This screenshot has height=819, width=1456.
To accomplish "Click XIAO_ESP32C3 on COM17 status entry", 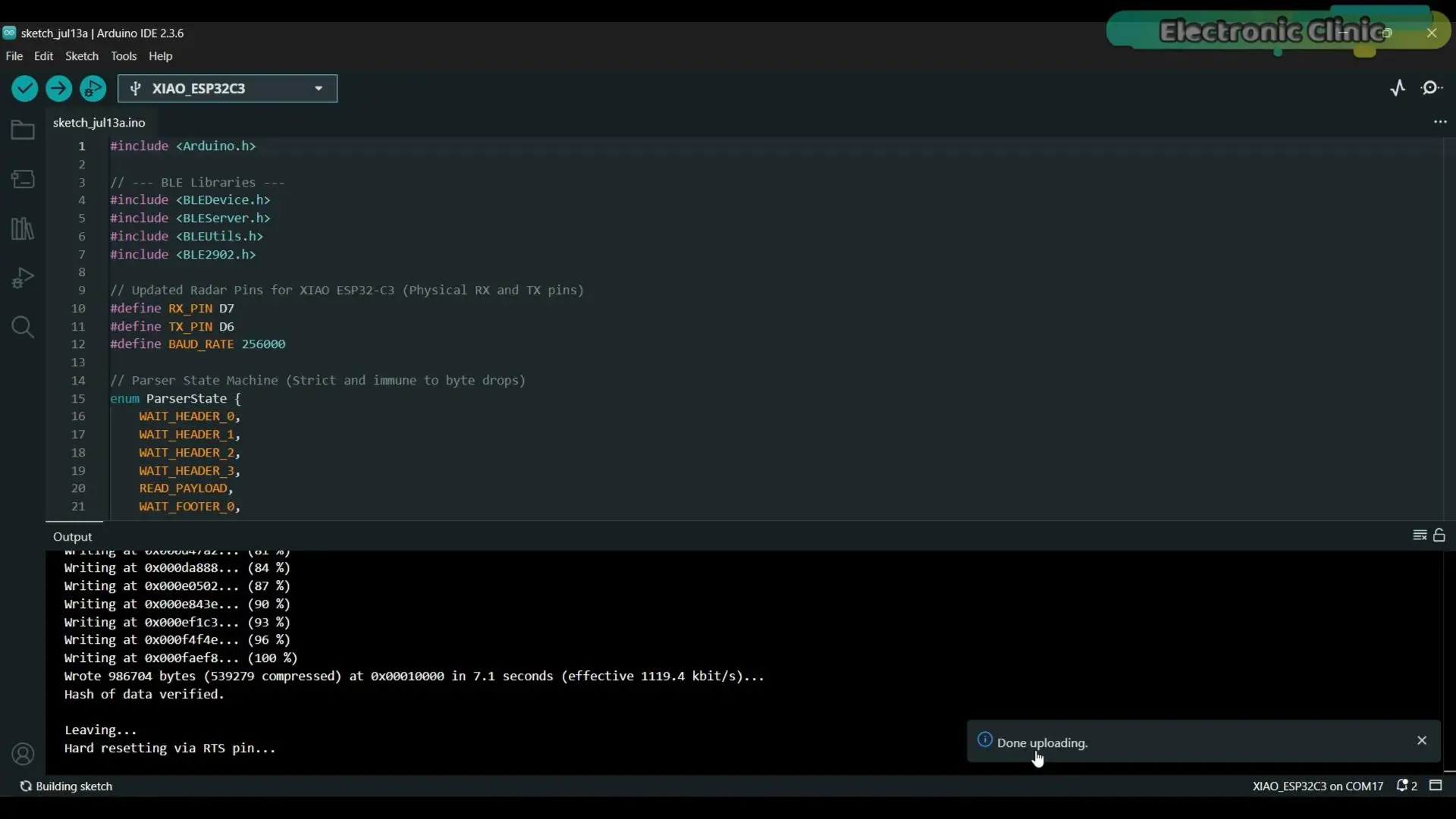I will [1318, 786].
